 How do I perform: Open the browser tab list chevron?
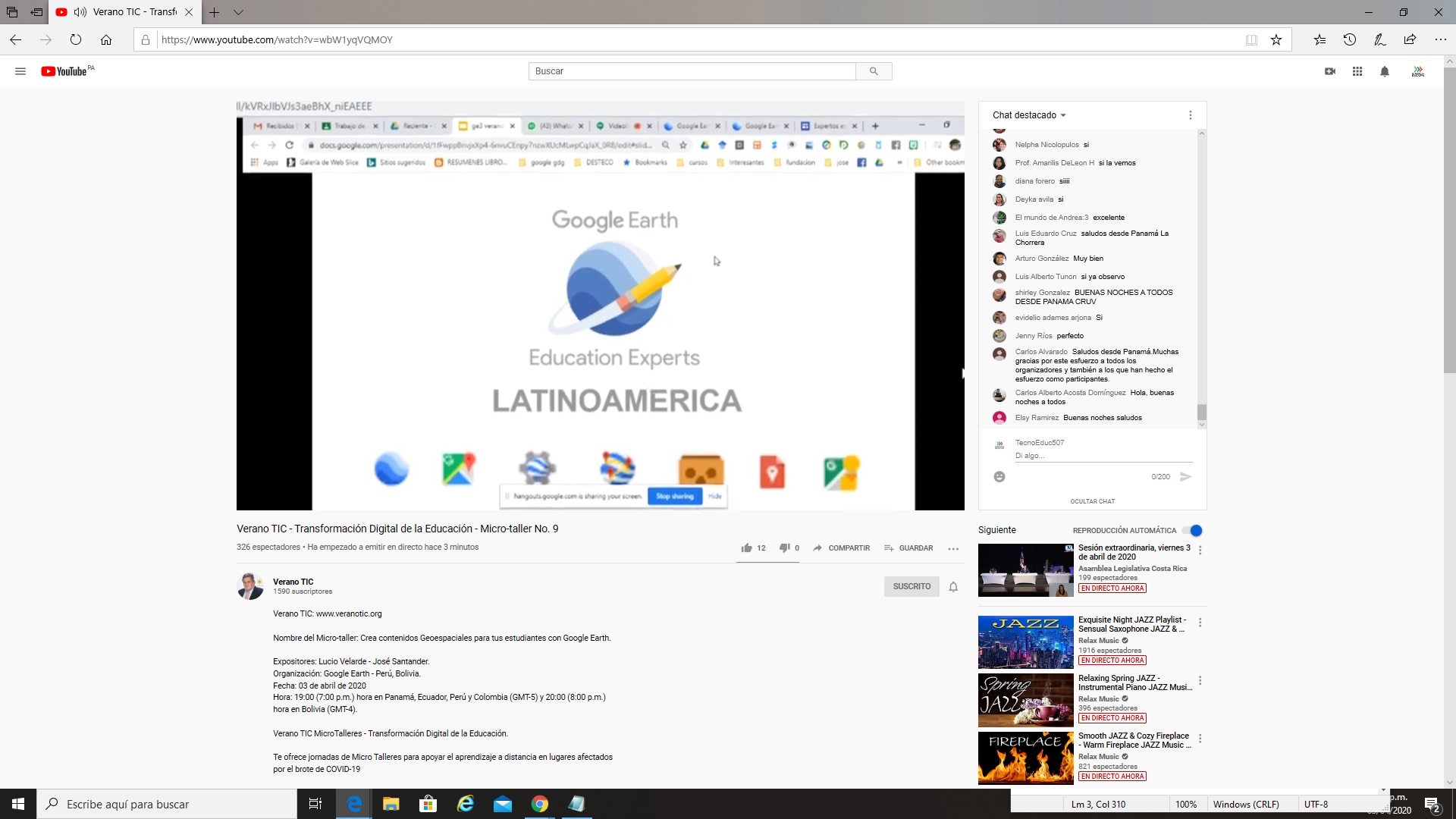238,12
